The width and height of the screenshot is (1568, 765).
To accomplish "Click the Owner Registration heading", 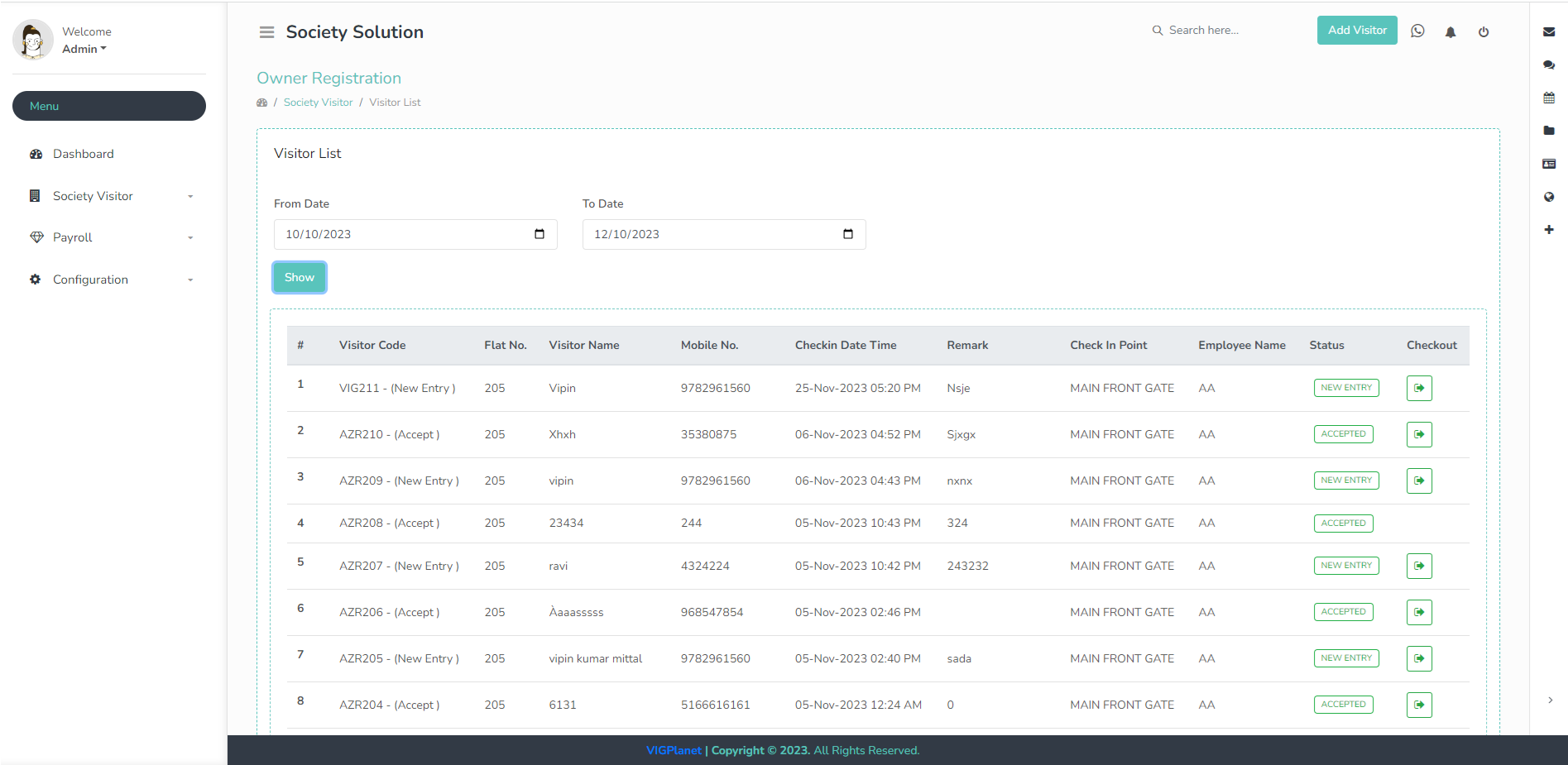I will (328, 78).
